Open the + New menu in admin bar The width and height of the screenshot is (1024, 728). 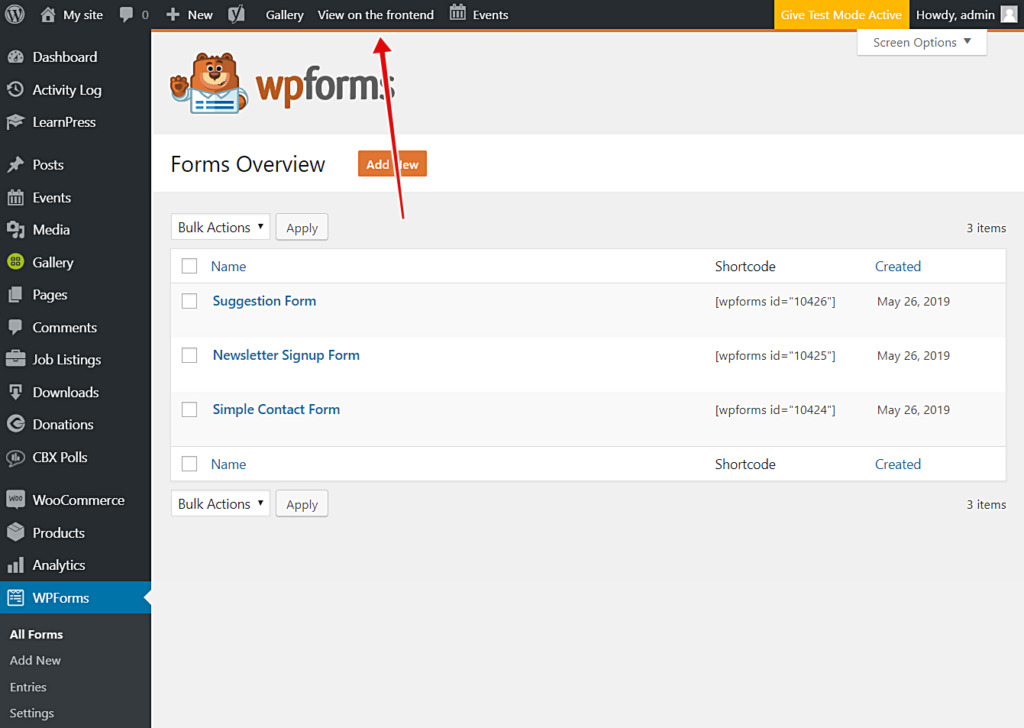click(x=188, y=14)
